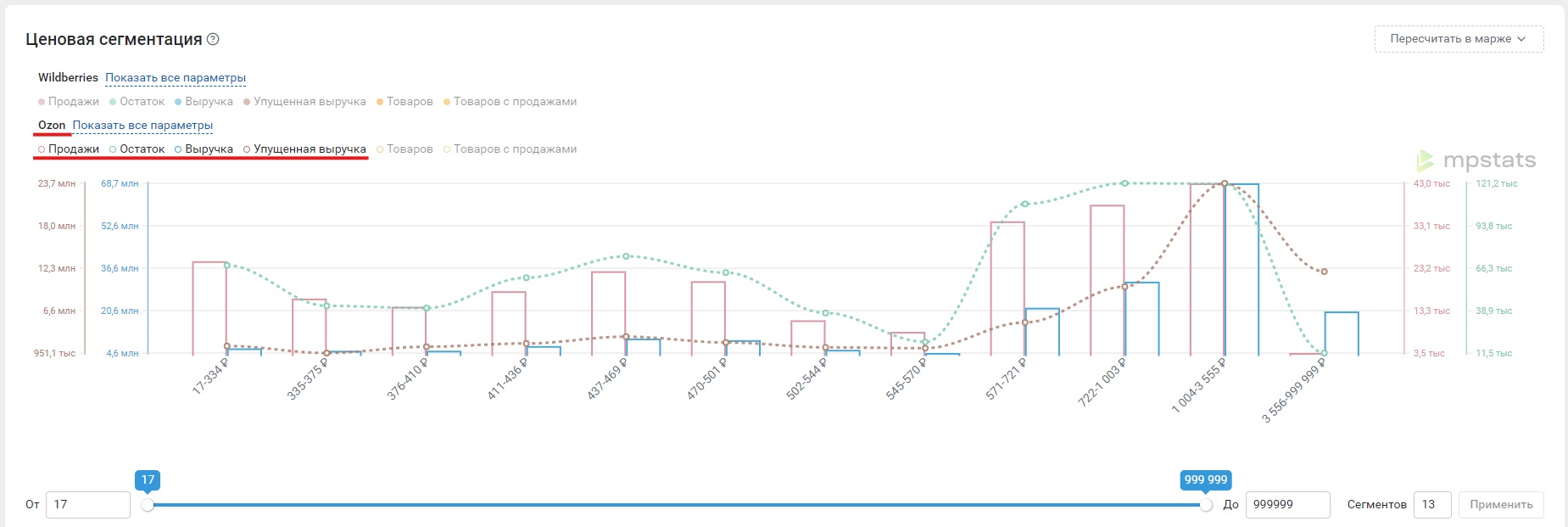Toggle Ozon Остаток series
1568x527 pixels.
[137, 149]
